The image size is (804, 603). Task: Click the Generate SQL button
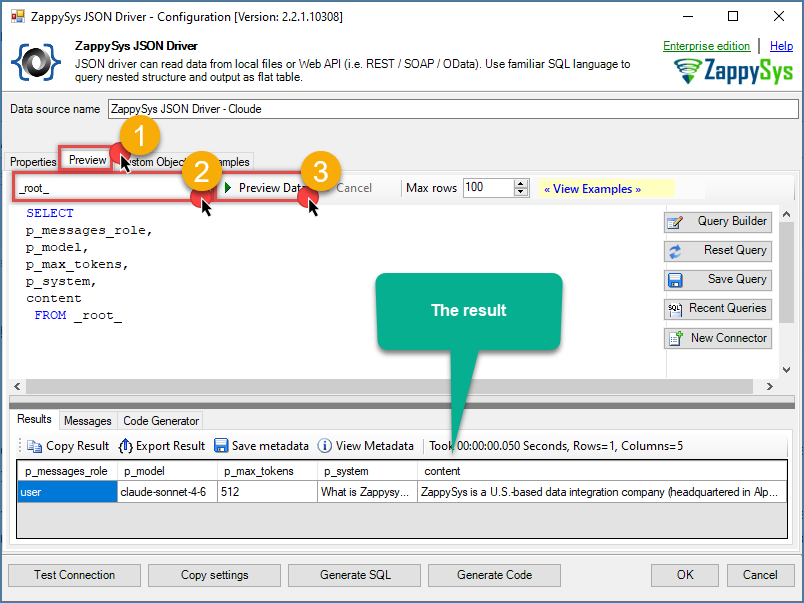[354, 575]
